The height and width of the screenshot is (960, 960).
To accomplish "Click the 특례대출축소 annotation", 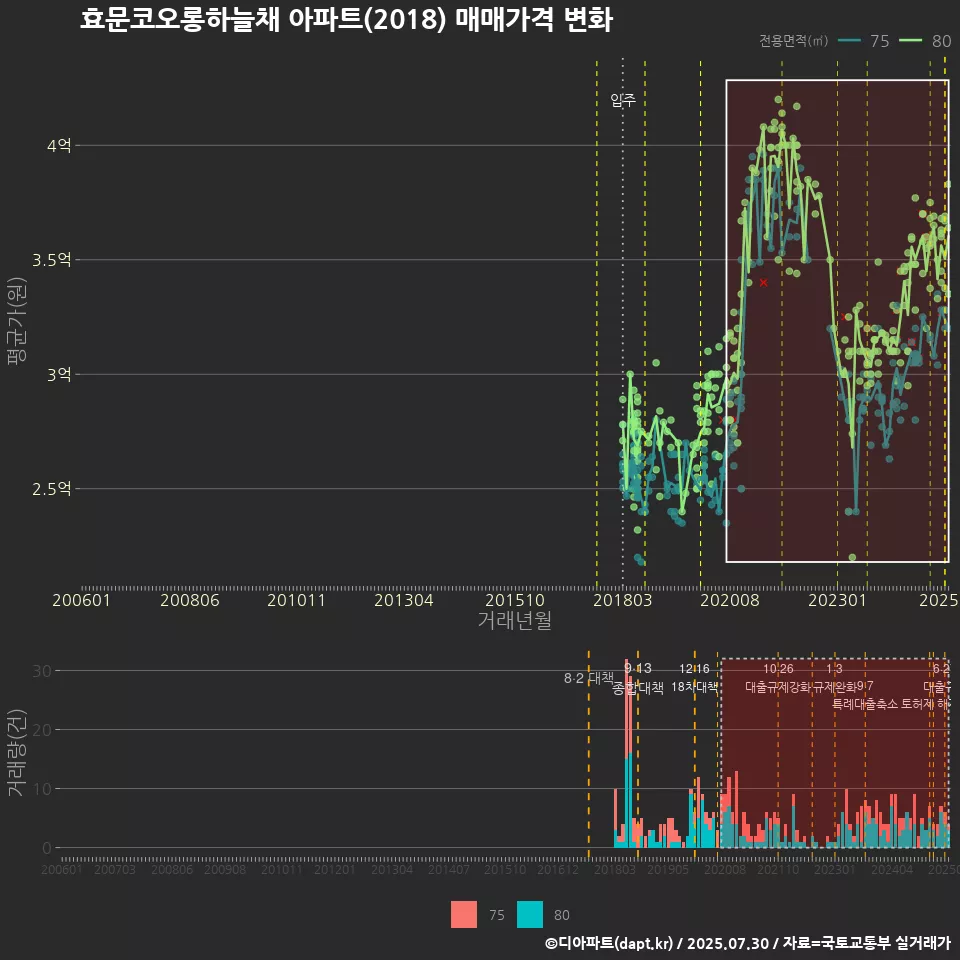I will click(x=865, y=704).
